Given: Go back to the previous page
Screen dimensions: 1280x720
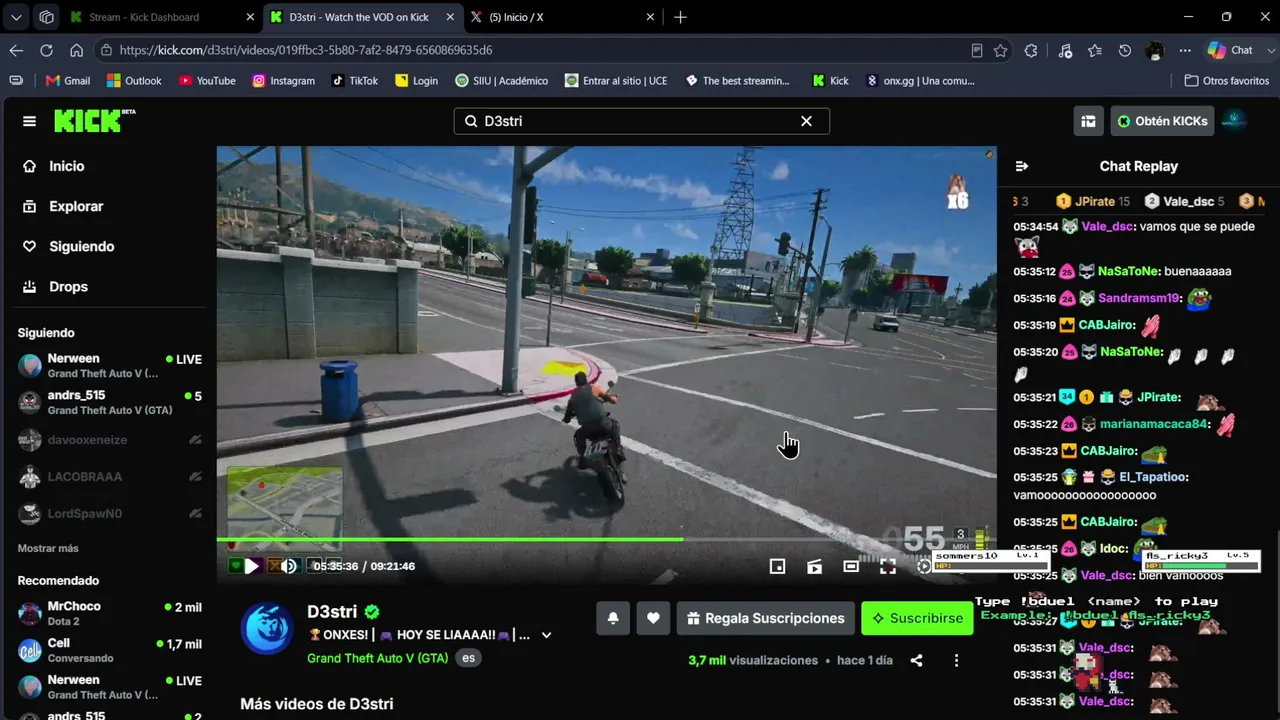Looking at the screenshot, I should click(x=16, y=50).
